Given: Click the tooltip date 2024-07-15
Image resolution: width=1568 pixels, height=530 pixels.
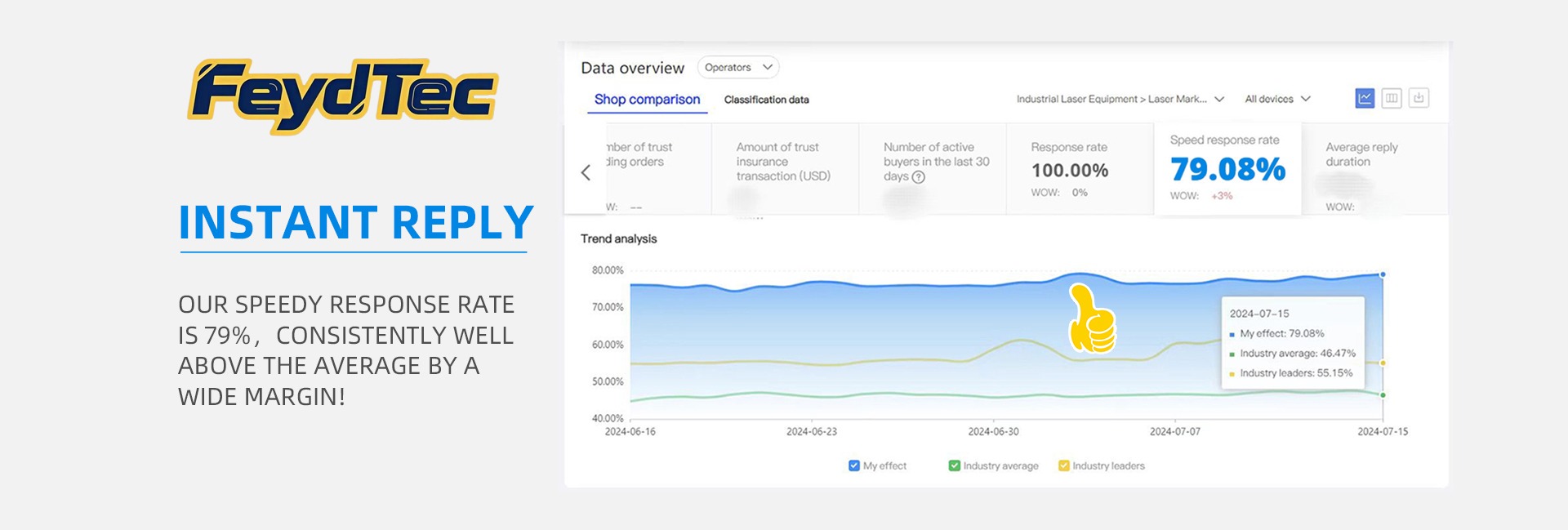Looking at the screenshot, I should [1259, 314].
